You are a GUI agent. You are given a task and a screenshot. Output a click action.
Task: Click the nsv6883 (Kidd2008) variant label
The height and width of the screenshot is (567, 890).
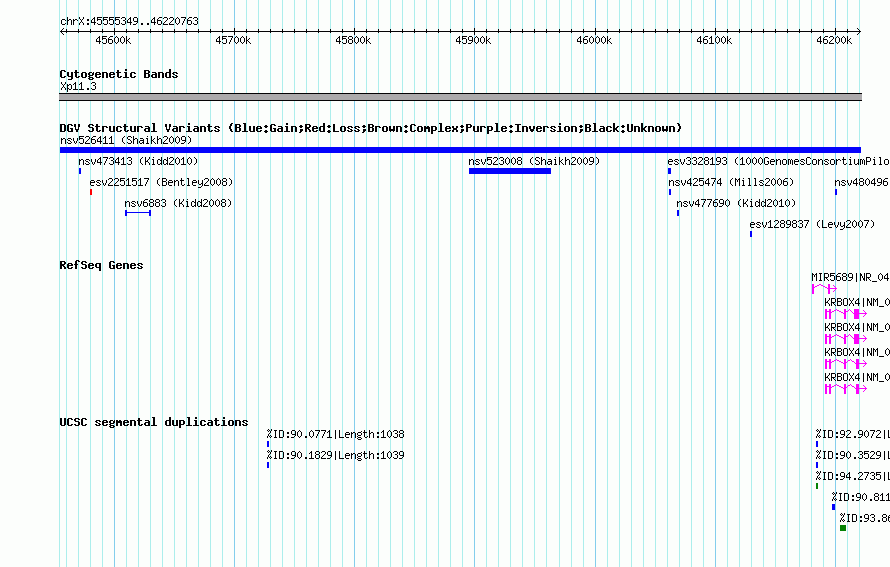click(x=178, y=203)
